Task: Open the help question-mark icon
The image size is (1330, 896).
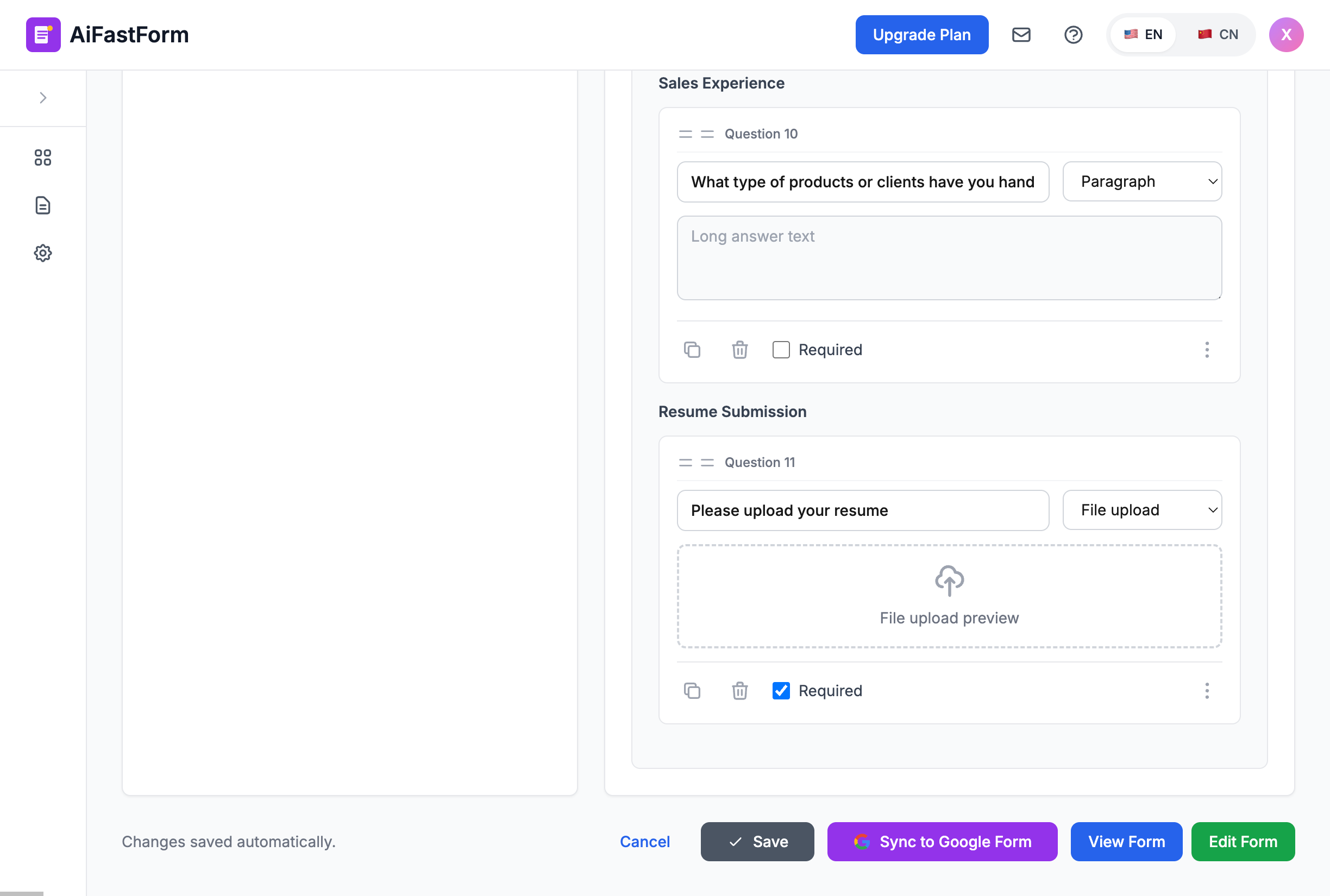Action: point(1074,35)
